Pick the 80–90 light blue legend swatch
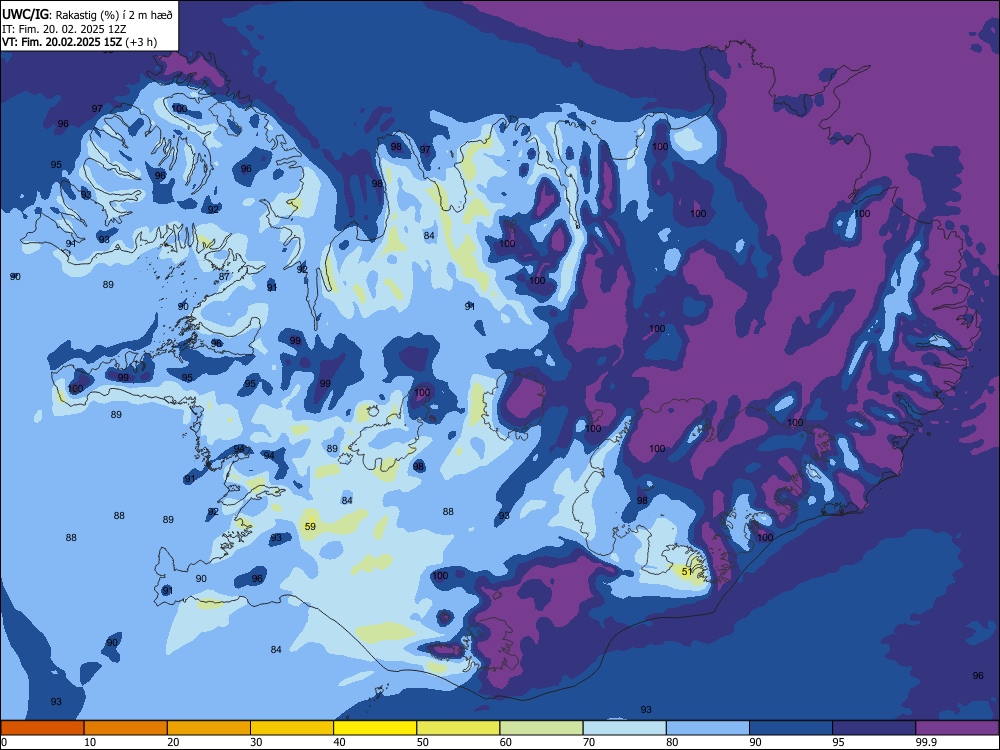1000x750 pixels. pos(708,728)
